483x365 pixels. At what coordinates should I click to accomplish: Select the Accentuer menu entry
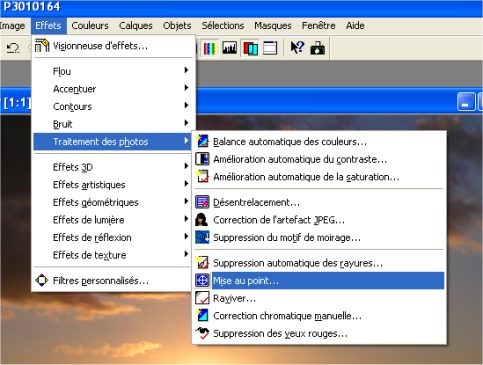(x=113, y=89)
